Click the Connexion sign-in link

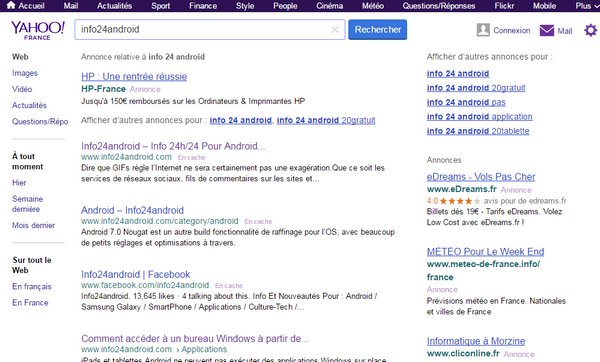point(512,30)
